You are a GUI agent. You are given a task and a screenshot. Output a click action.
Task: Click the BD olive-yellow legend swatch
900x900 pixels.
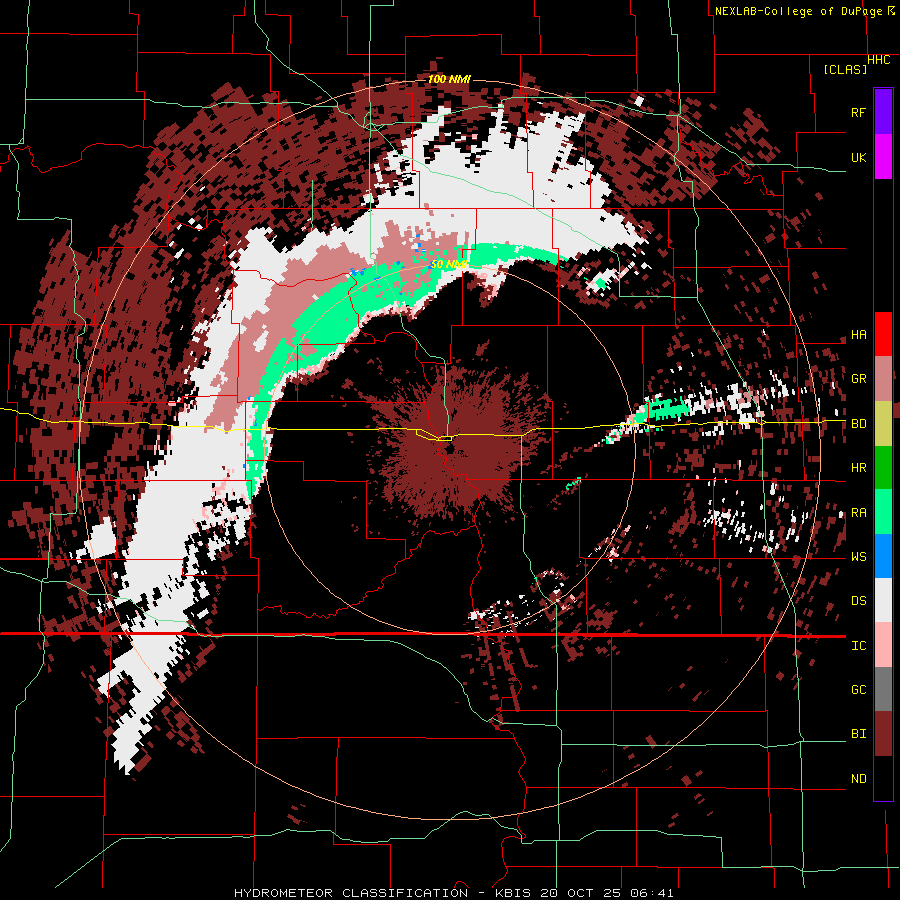[x=883, y=424]
